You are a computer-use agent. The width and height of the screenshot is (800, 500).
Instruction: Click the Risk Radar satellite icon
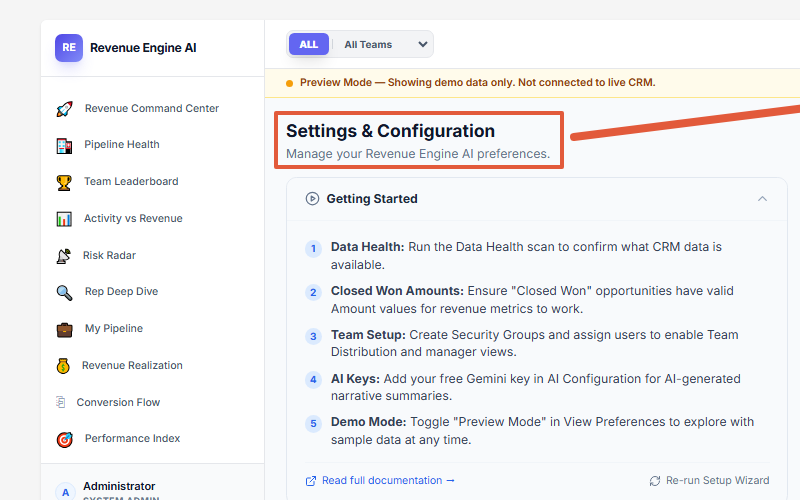64,256
